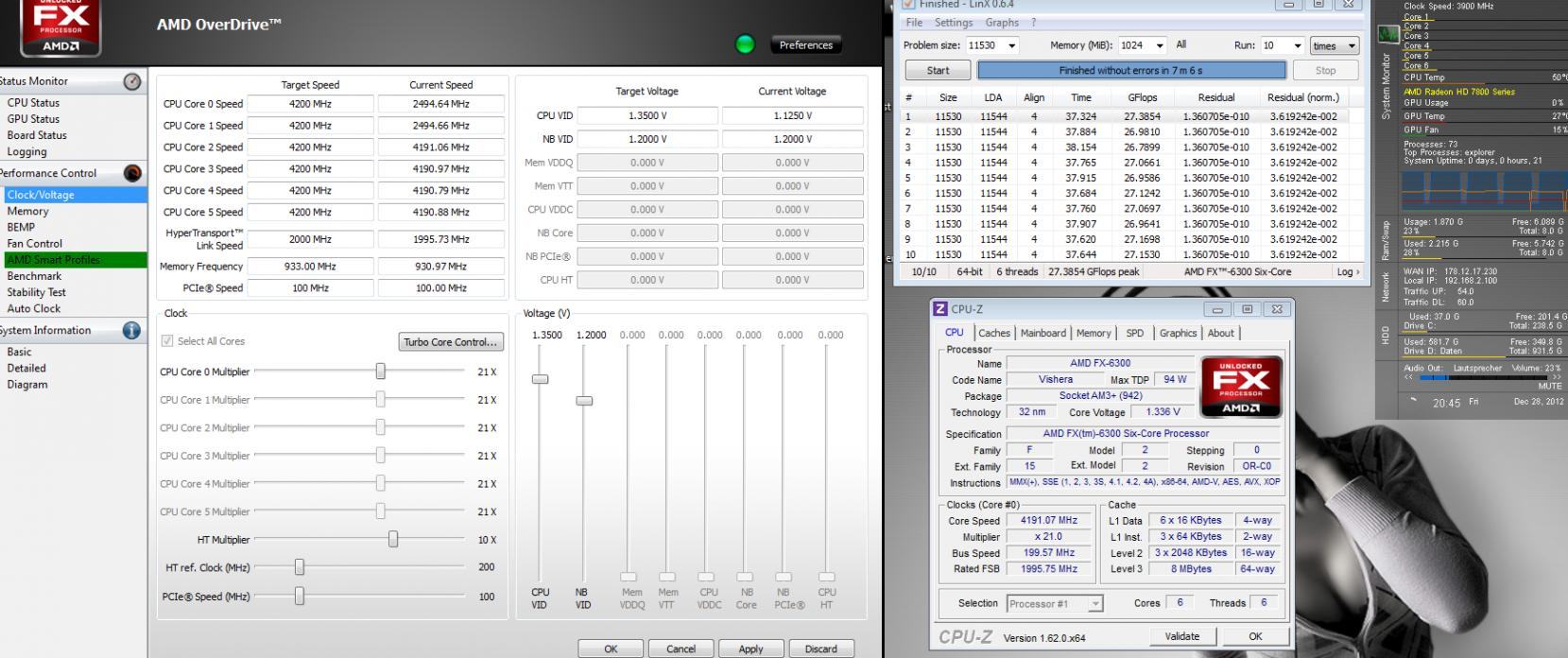
Task: Click the Validate button in CPU-Z
Action: [x=1181, y=636]
